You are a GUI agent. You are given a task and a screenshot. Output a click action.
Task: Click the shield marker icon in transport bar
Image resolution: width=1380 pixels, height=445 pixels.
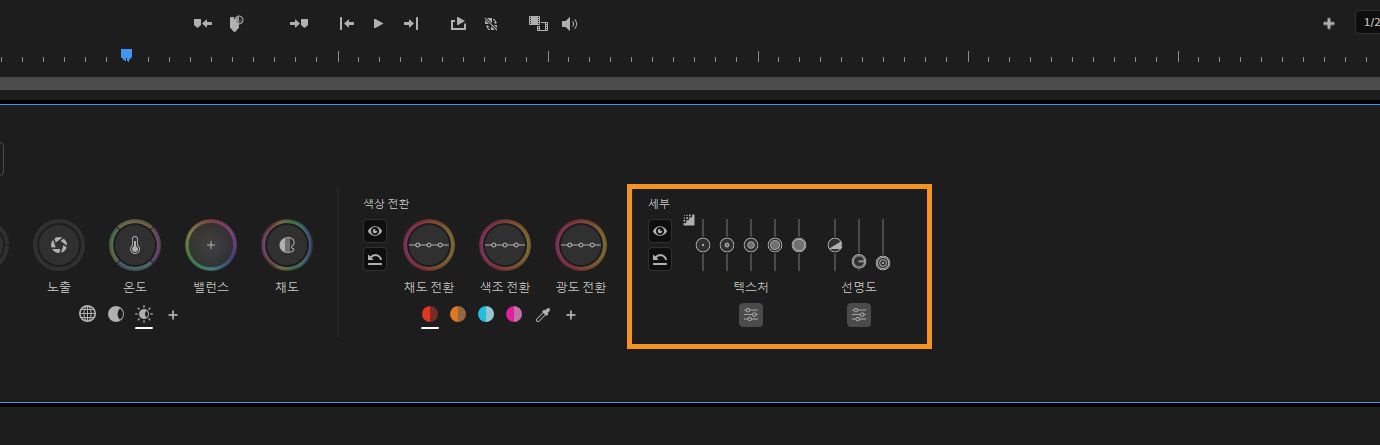(236, 23)
